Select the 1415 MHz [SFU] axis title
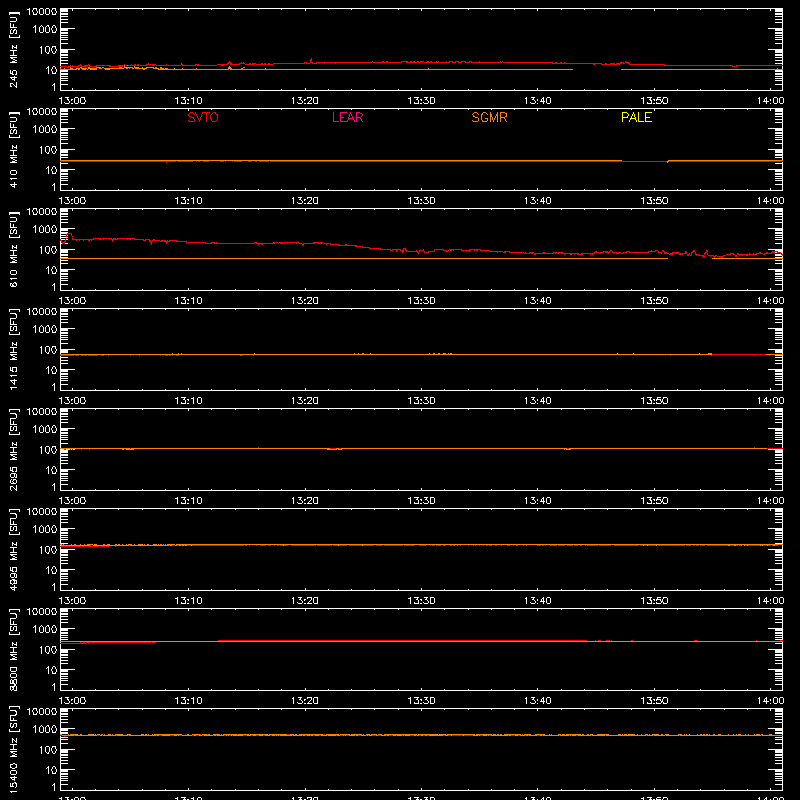The height and width of the screenshot is (800, 800). (14, 349)
